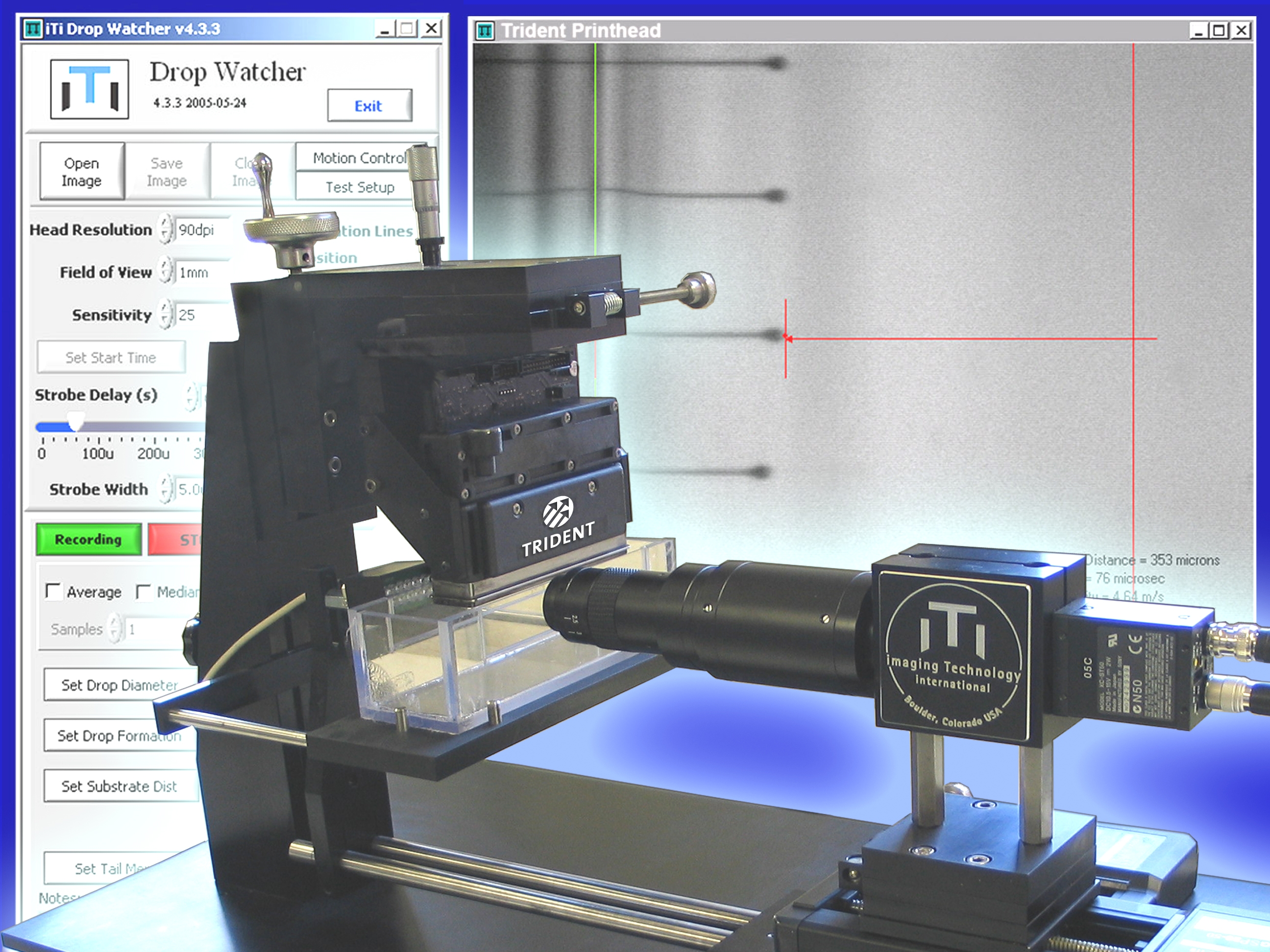Close the Trident Printhead window
Screen dimensions: 1270x952
click(1241, 30)
